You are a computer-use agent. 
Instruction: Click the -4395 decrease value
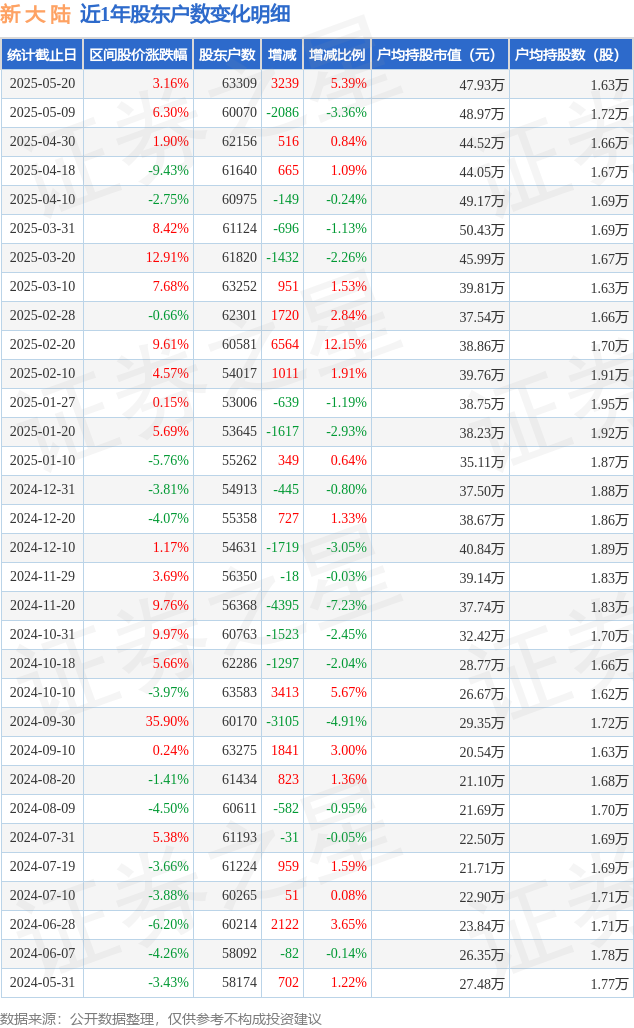click(x=283, y=605)
